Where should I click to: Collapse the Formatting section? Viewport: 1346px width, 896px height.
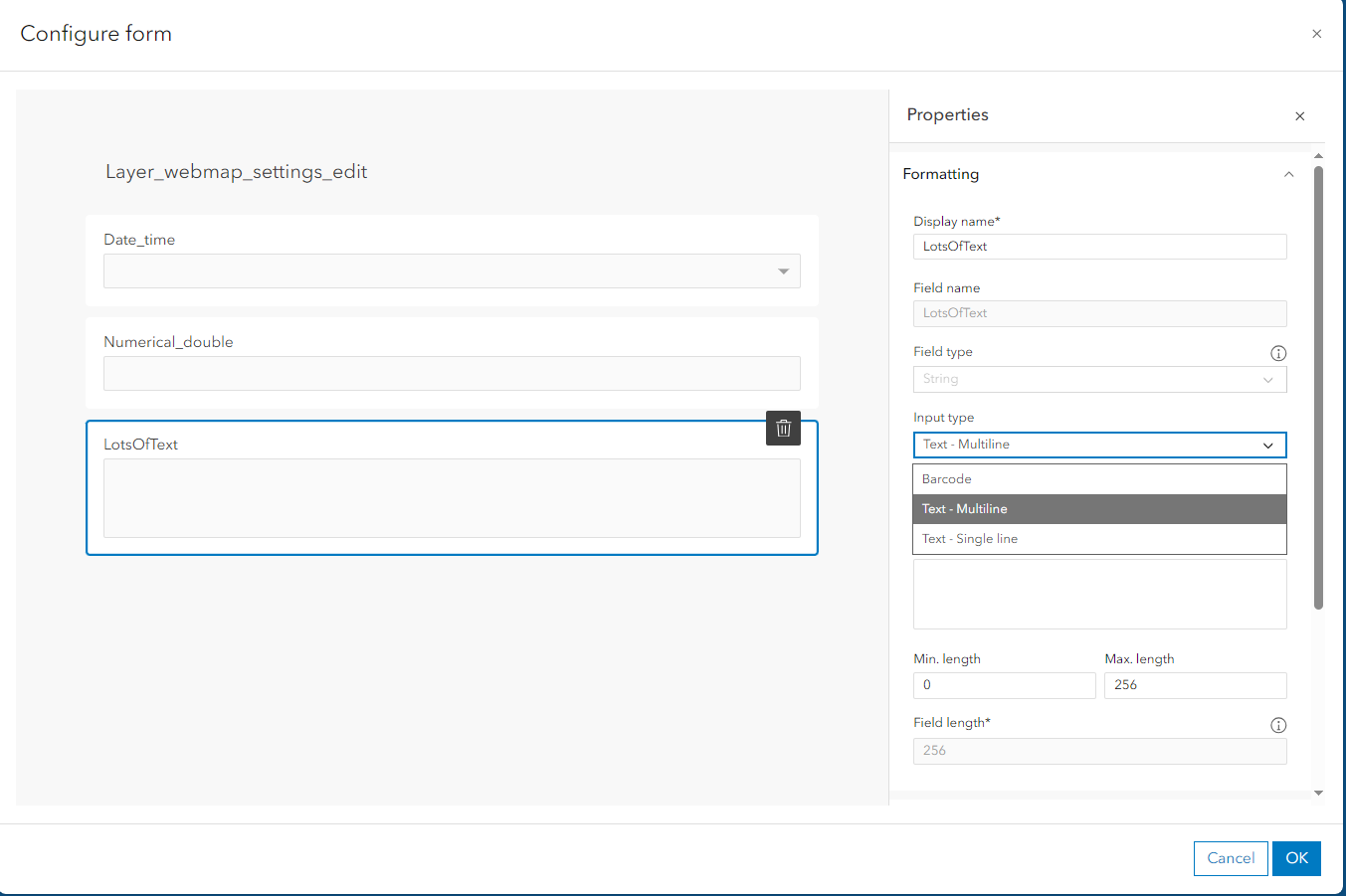1289,174
